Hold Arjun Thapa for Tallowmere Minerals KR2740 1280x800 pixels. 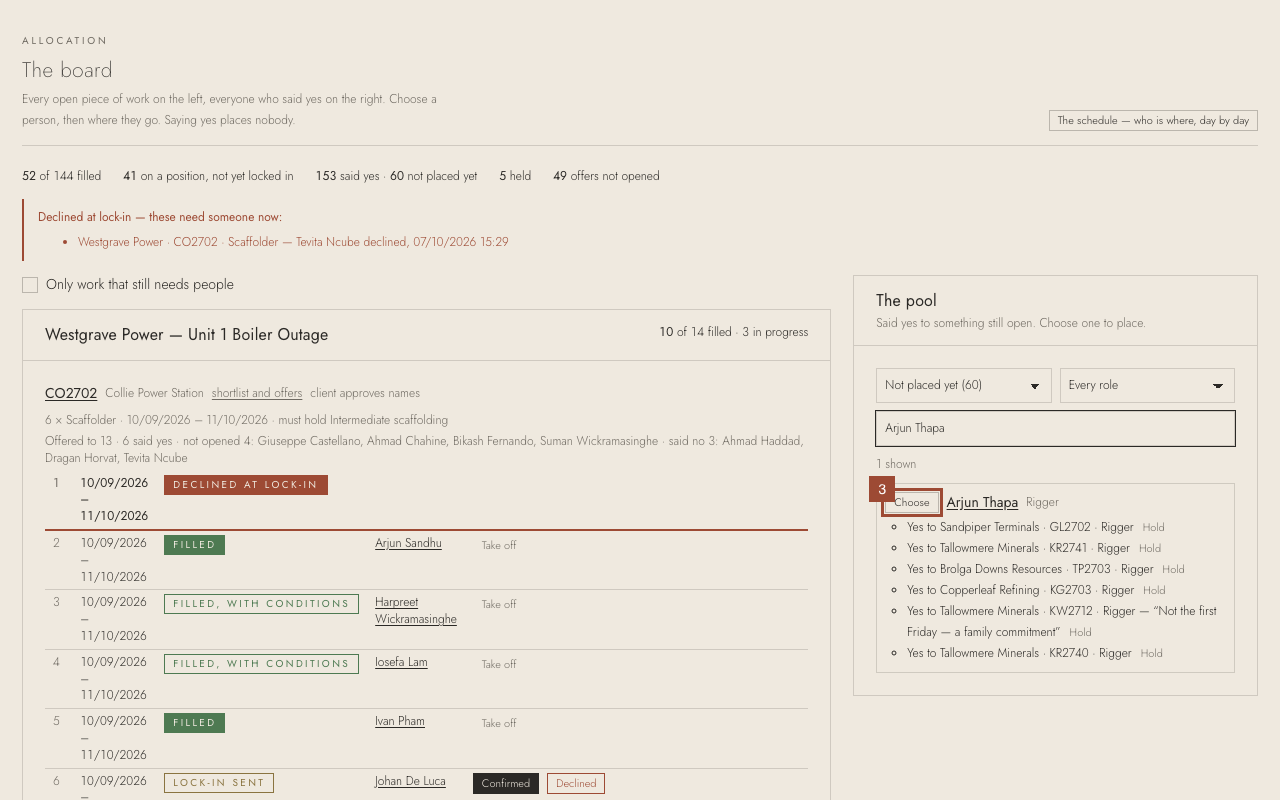click(1151, 653)
